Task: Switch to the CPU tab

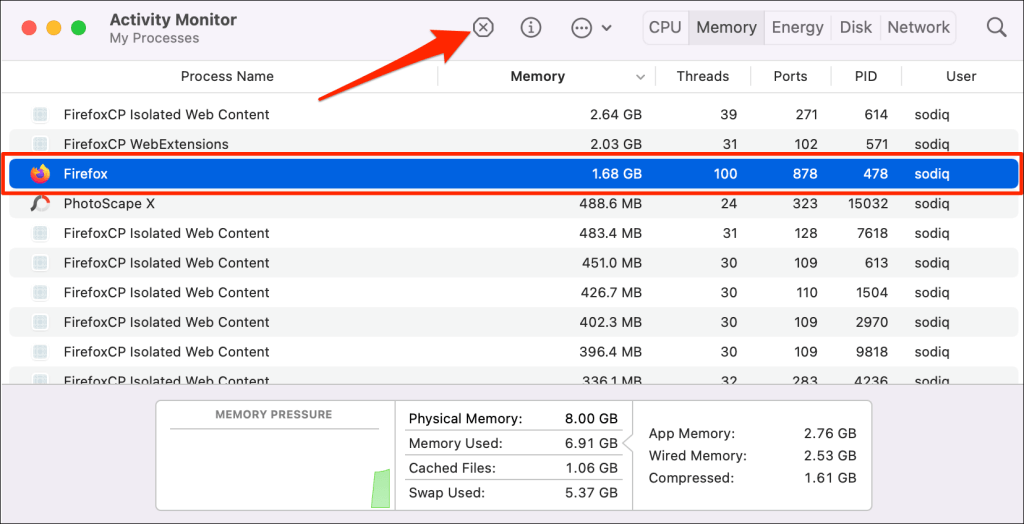Action: [x=665, y=27]
